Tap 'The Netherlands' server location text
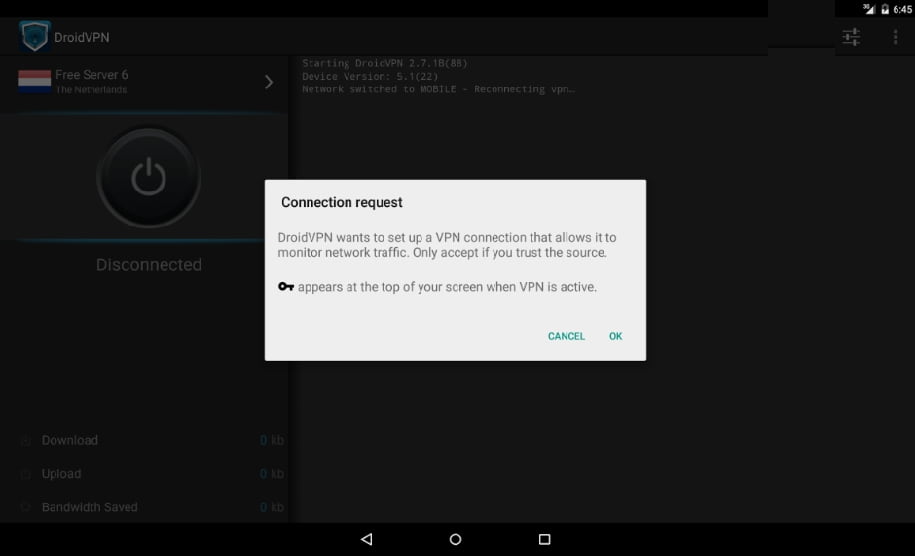 tap(91, 90)
